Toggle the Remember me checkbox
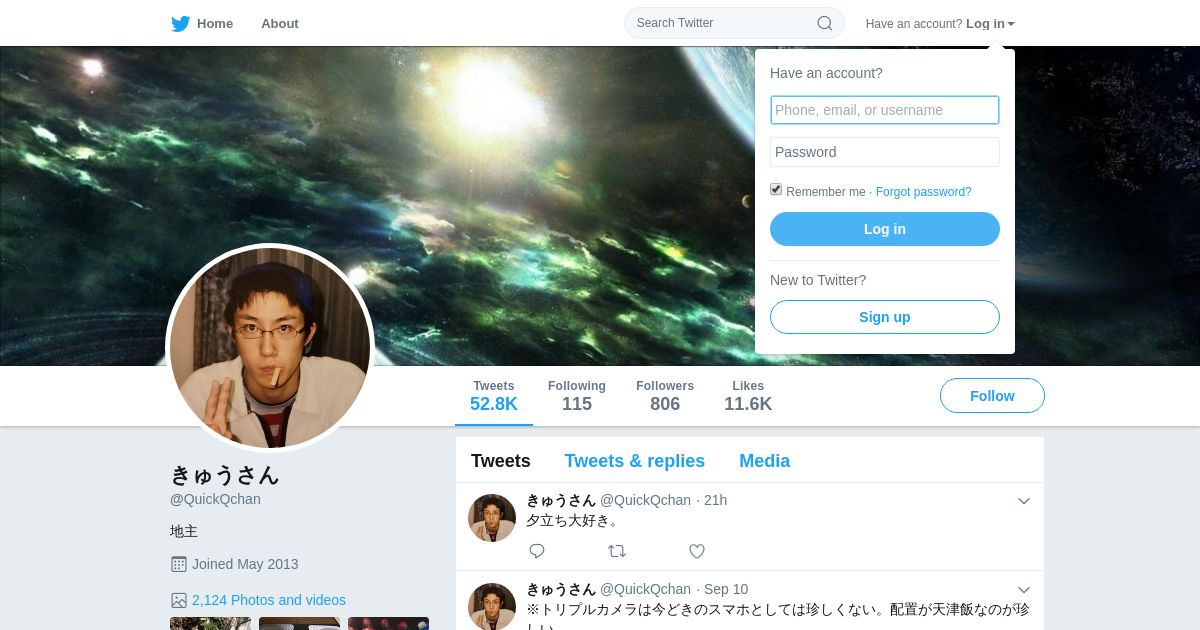The height and width of the screenshot is (630, 1200). tap(776, 190)
